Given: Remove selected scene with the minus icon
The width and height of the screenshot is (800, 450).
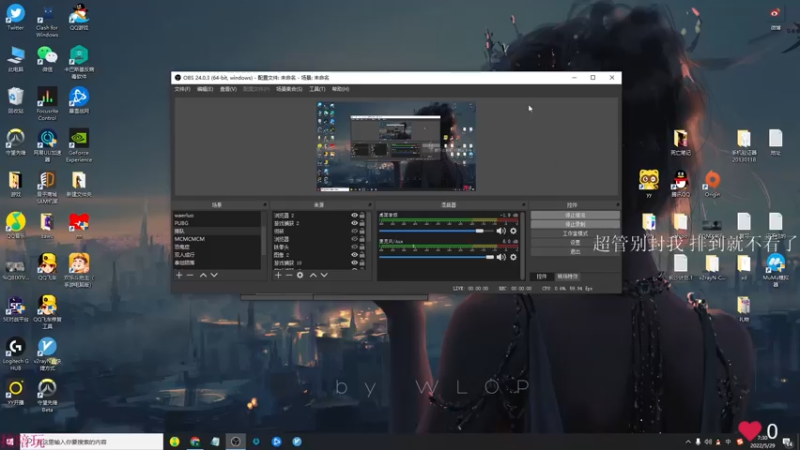Looking at the screenshot, I should [x=190, y=275].
